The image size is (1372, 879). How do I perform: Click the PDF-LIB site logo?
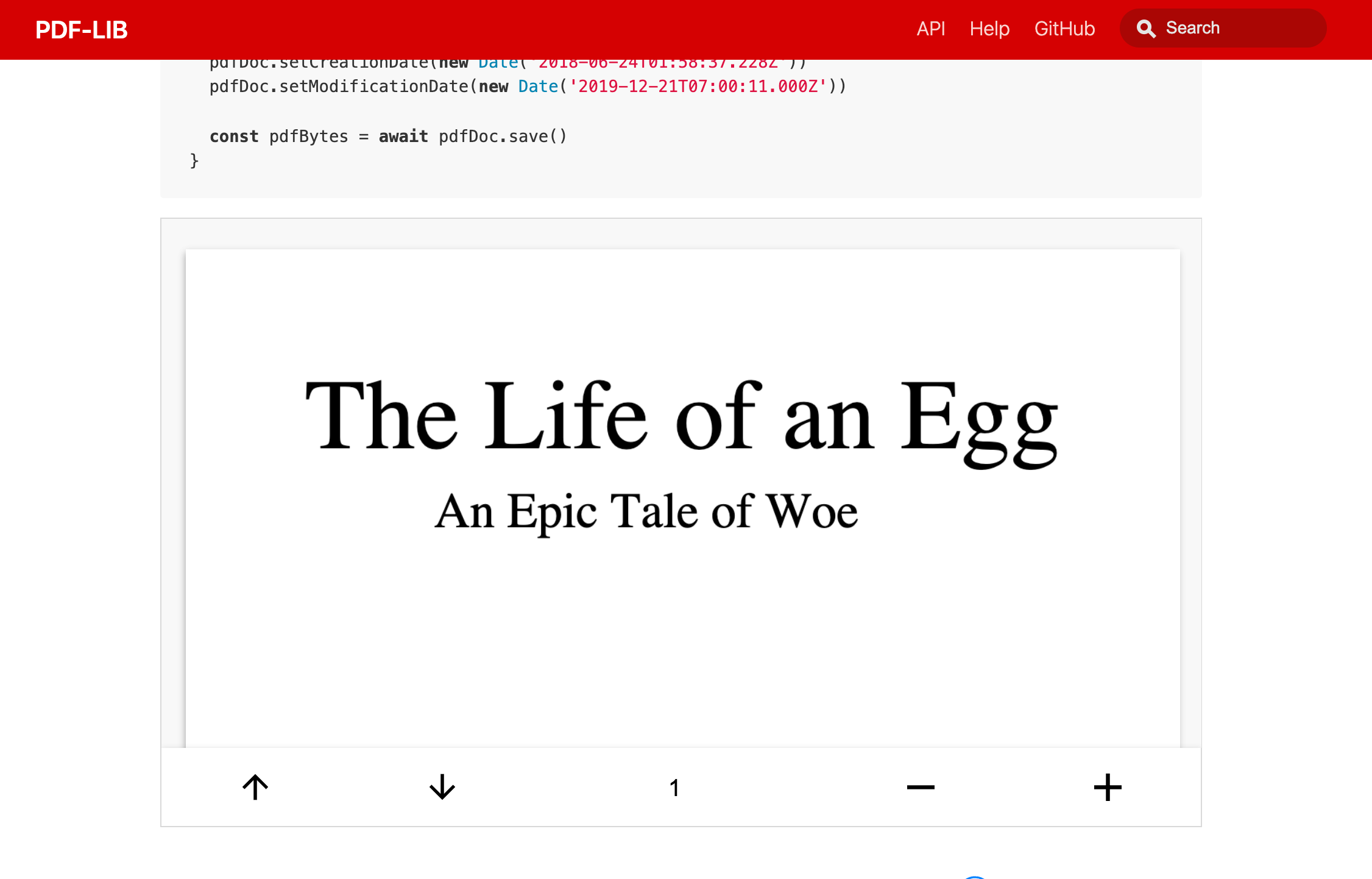(82, 29)
